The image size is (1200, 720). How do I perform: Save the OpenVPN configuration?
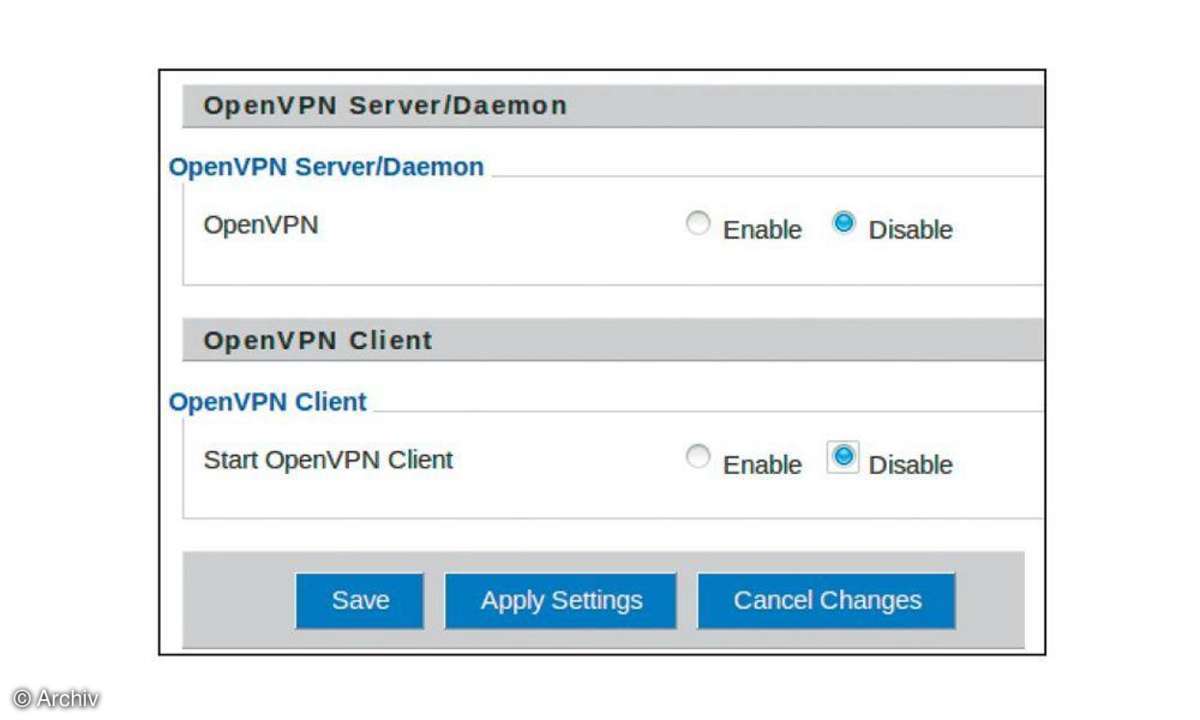(360, 601)
